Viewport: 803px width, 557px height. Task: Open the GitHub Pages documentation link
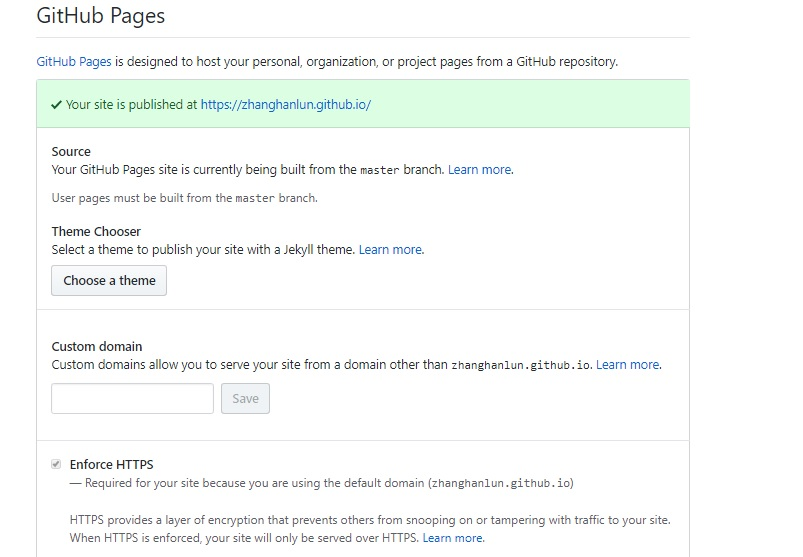click(x=74, y=62)
